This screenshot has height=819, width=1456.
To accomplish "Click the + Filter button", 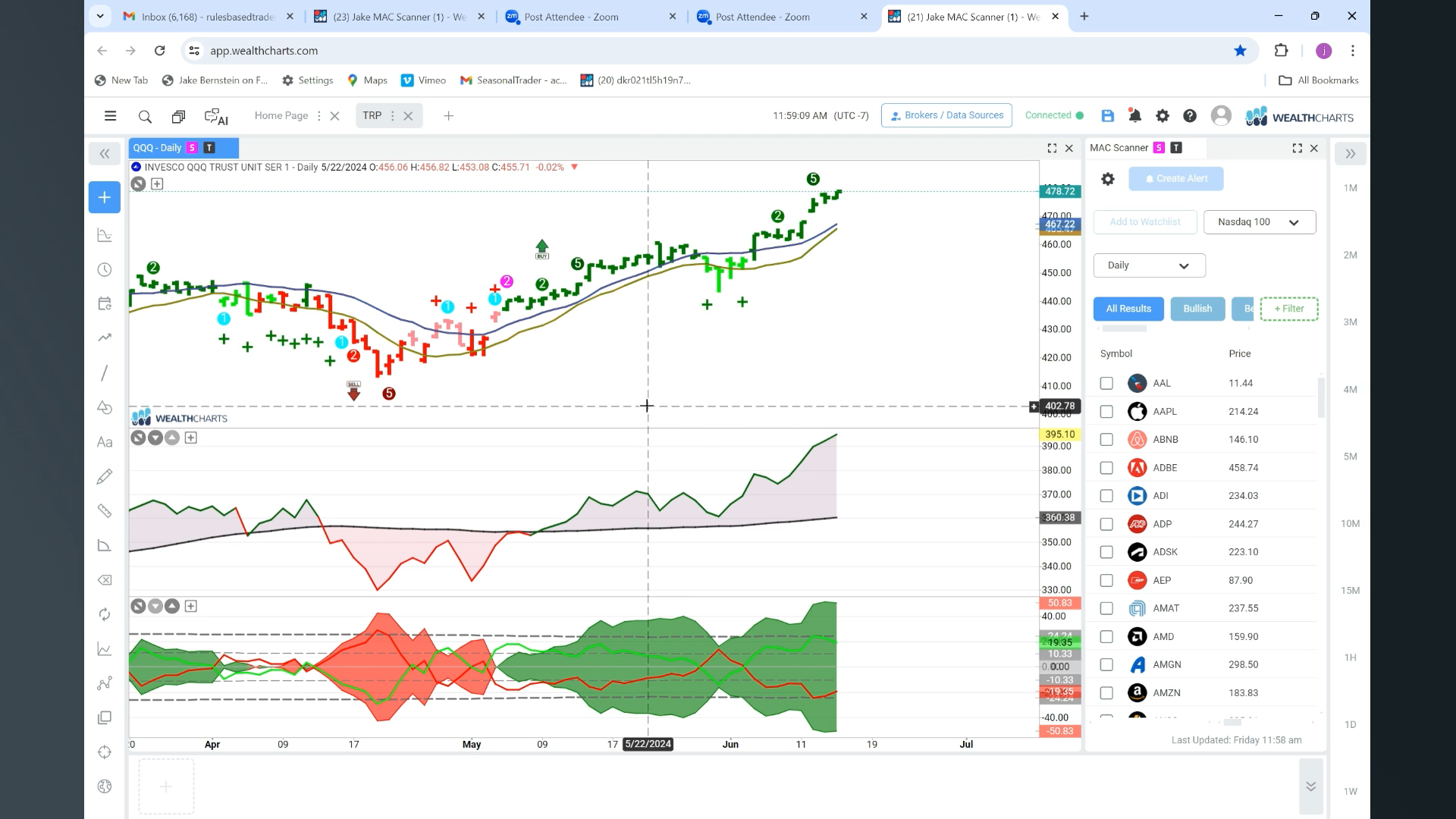I will point(1288,309).
